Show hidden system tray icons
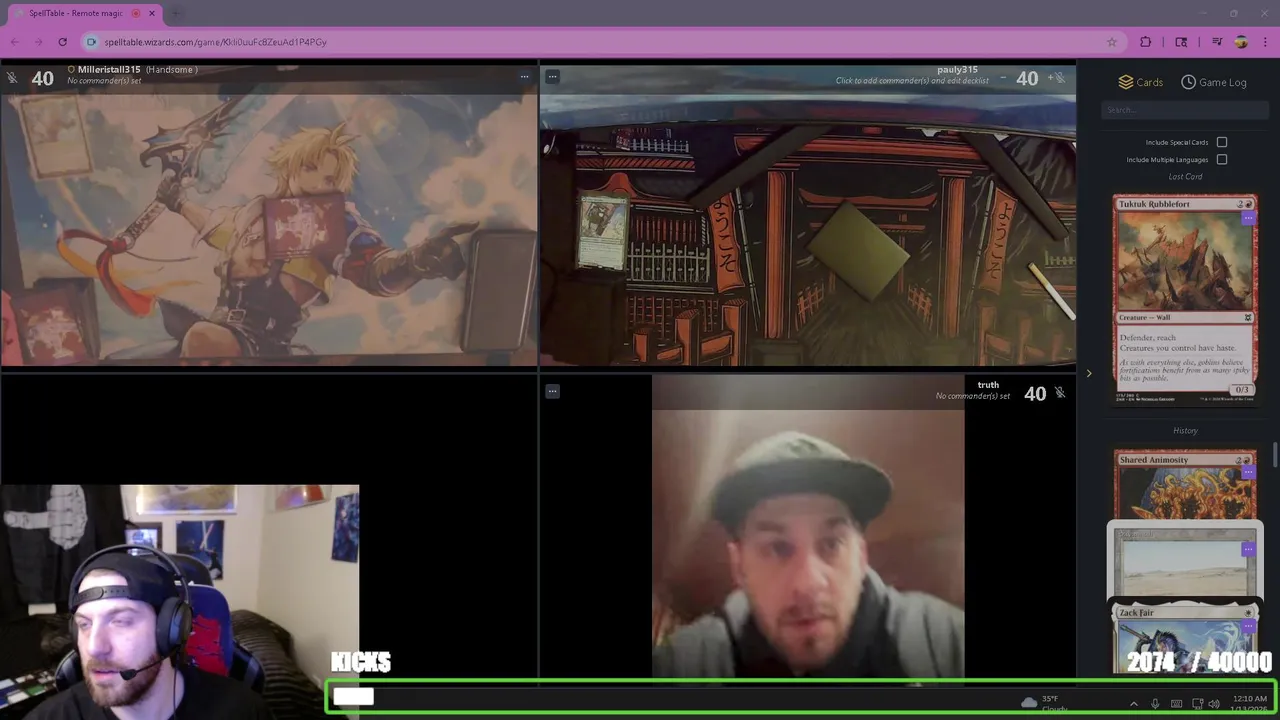Viewport: 1280px width, 720px height. click(x=1133, y=704)
